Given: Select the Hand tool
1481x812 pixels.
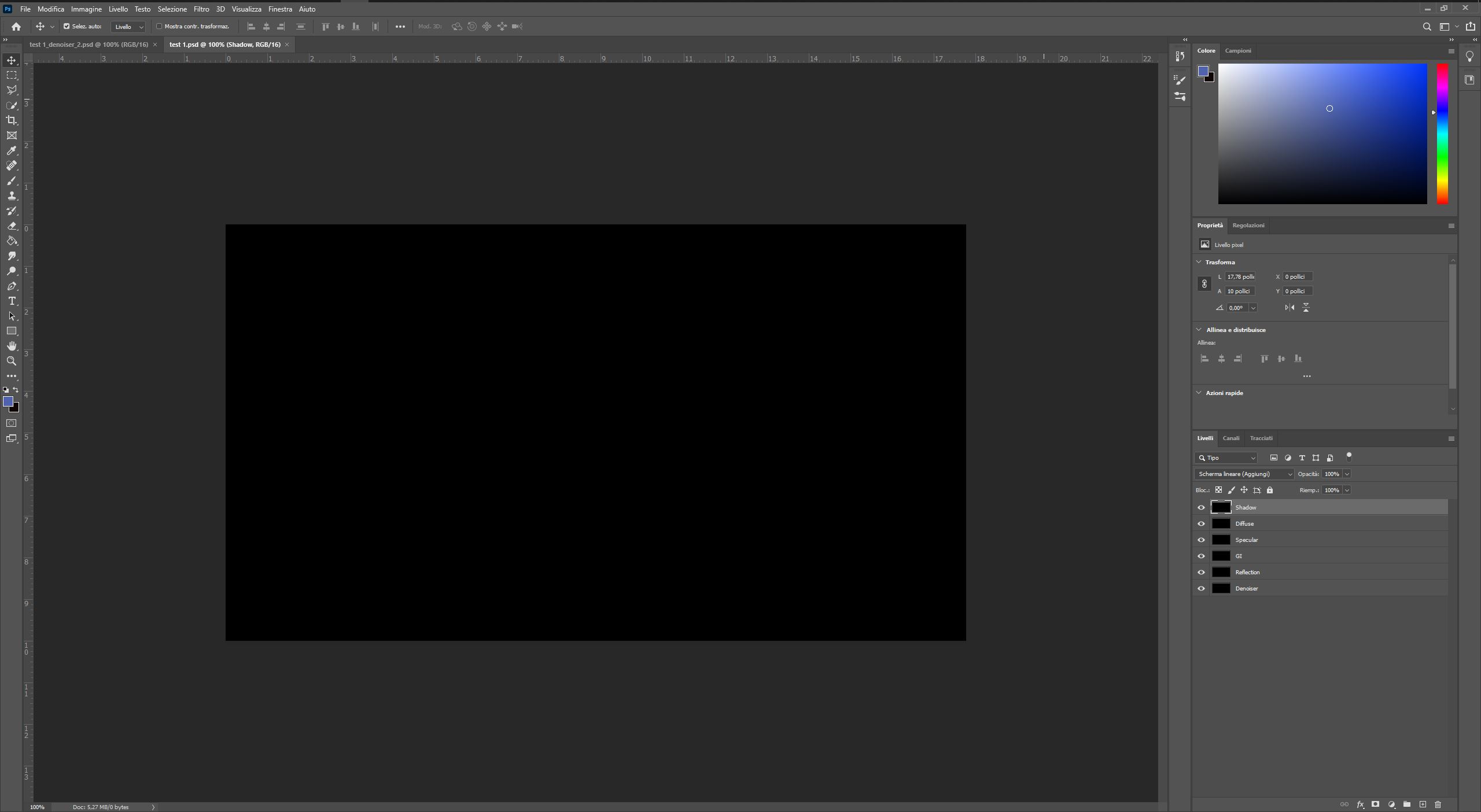Looking at the screenshot, I should [x=12, y=346].
